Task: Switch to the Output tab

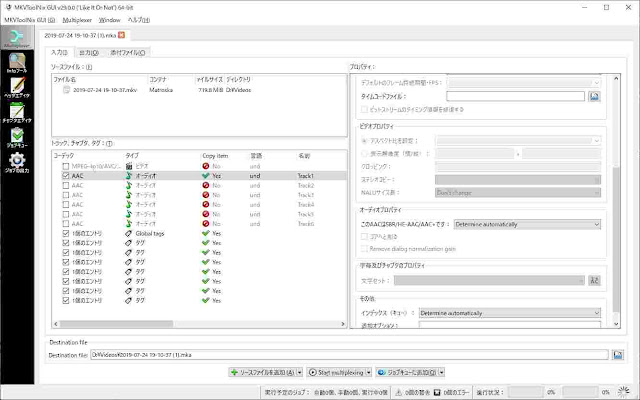Action: click(89, 53)
